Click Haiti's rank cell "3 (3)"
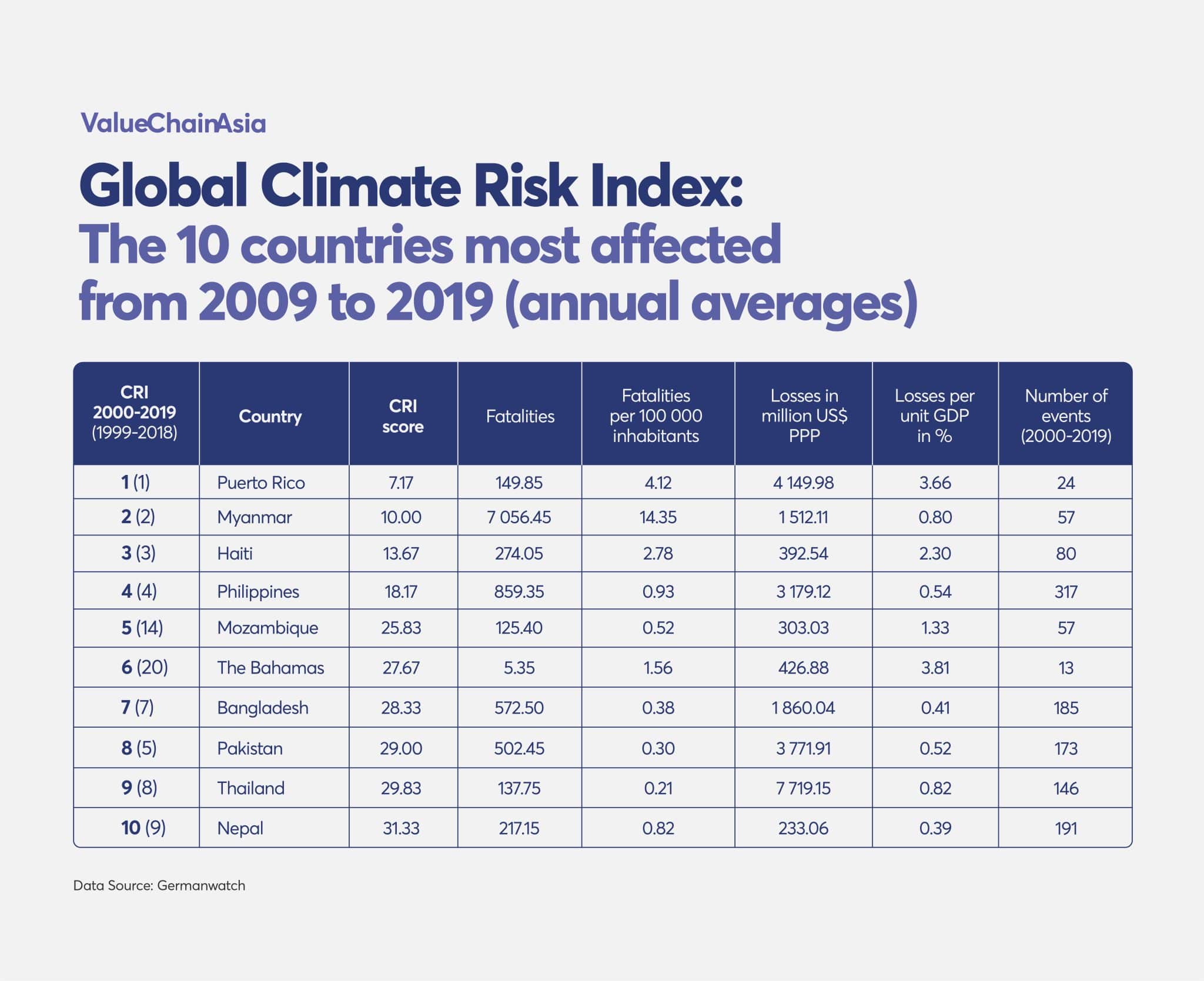This screenshot has height=981, width=1204. (x=138, y=554)
